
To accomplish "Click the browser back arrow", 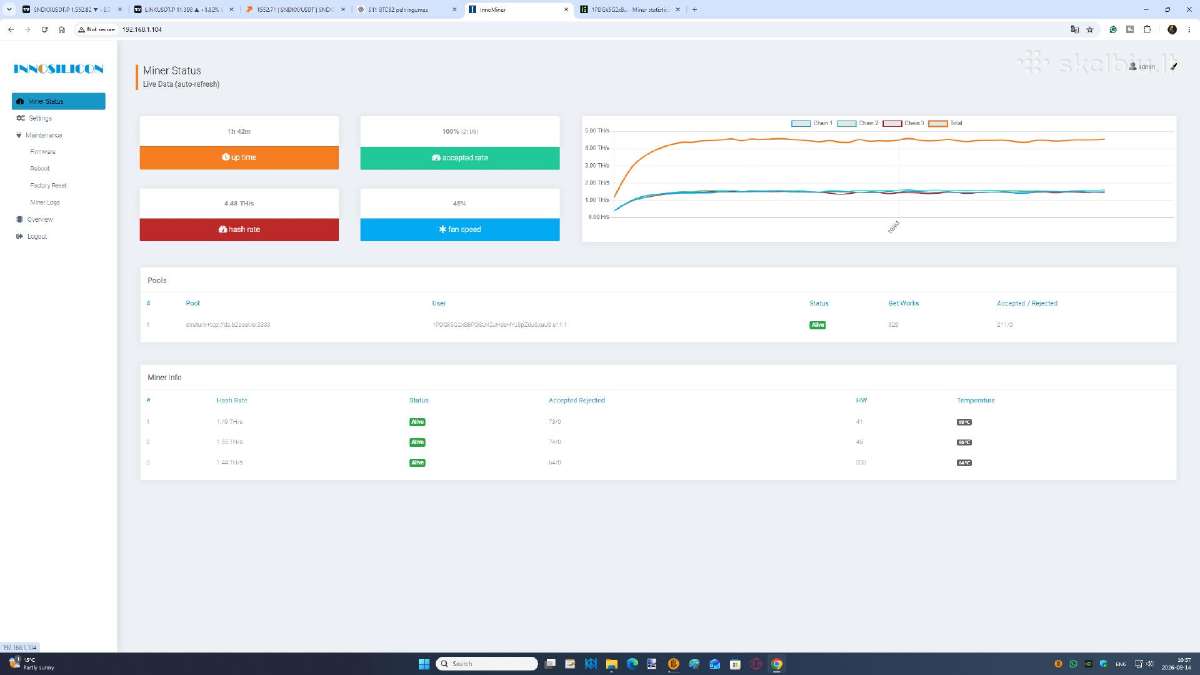I will [x=11, y=29].
